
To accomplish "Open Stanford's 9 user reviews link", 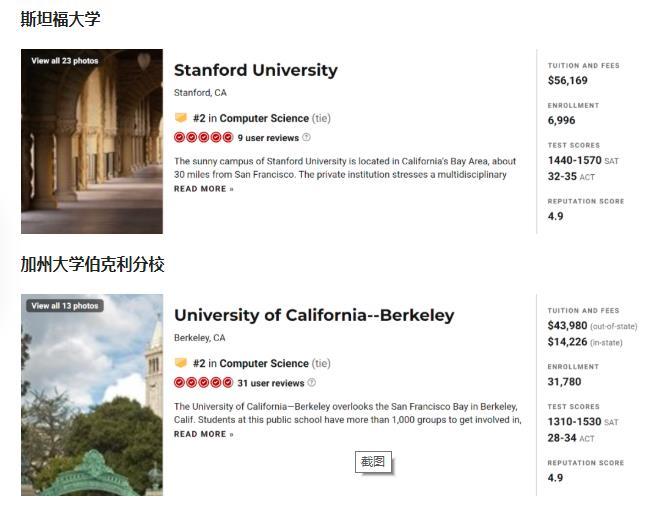I will point(268,138).
